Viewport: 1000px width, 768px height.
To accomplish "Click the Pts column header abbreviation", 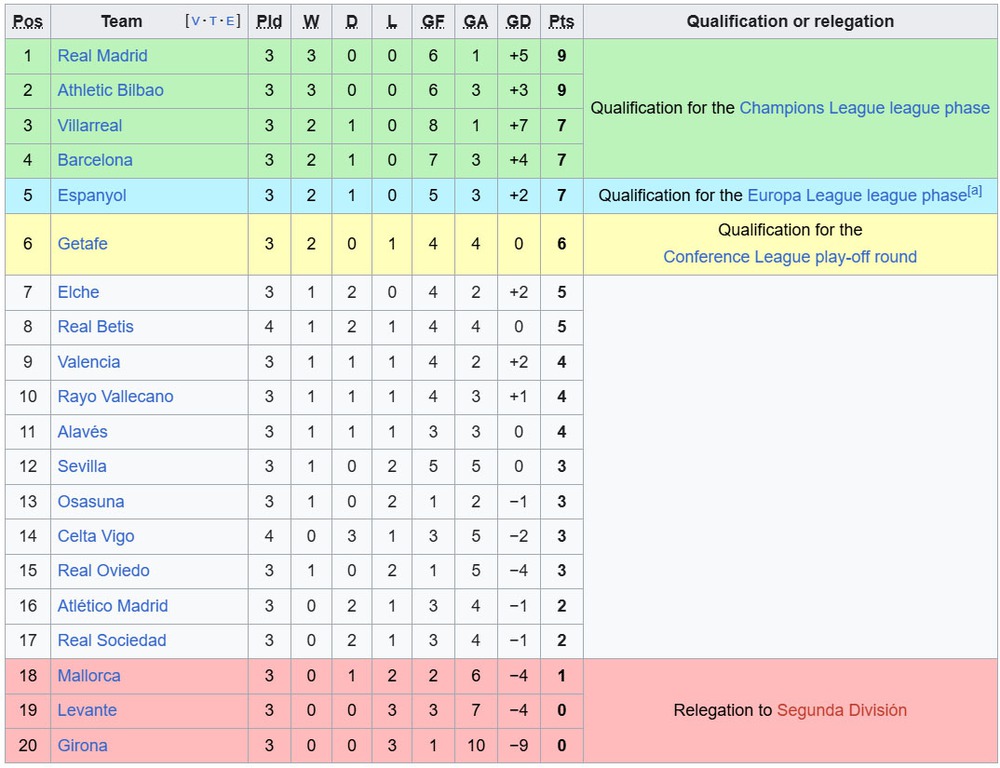I will [561, 21].
